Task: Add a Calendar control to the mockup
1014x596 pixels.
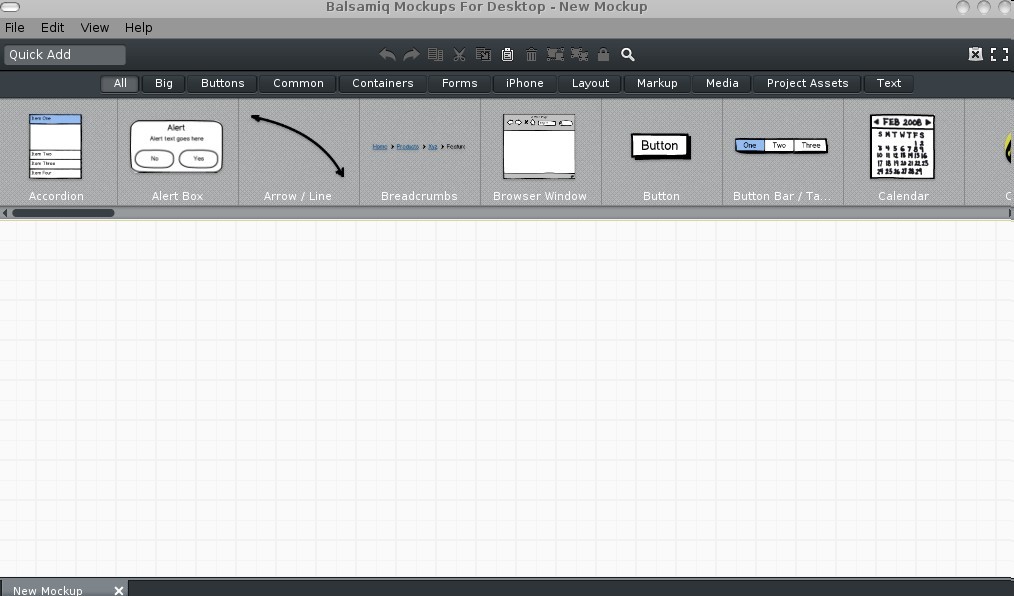Action: pos(902,146)
